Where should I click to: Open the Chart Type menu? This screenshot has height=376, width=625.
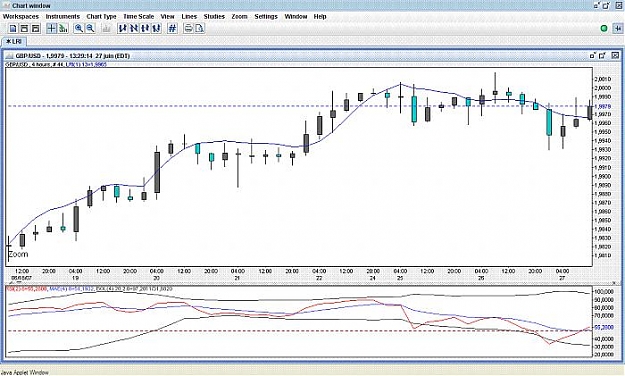point(101,16)
